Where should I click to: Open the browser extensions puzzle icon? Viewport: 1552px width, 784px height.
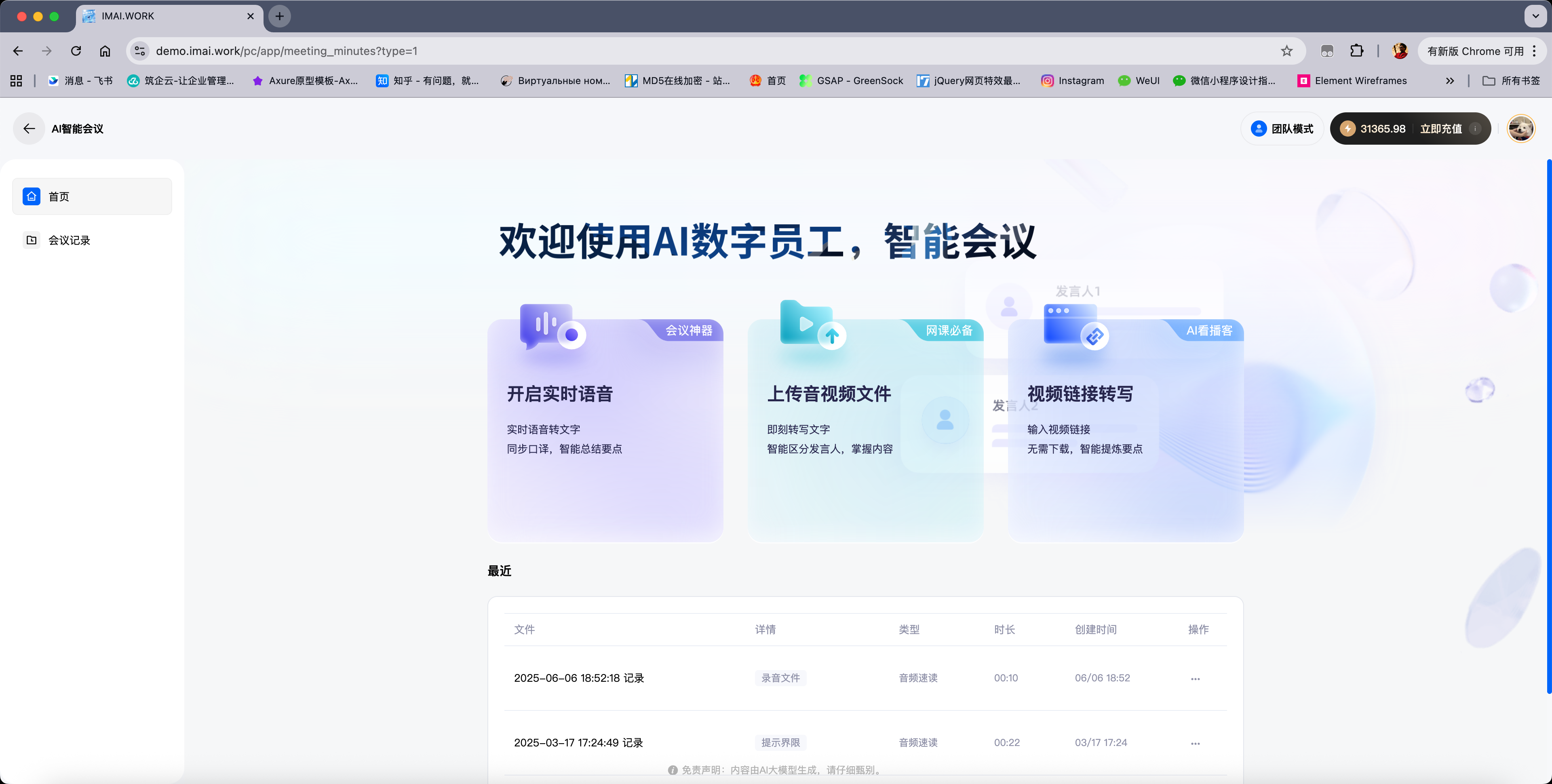pyautogui.click(x=1357, y=51)
